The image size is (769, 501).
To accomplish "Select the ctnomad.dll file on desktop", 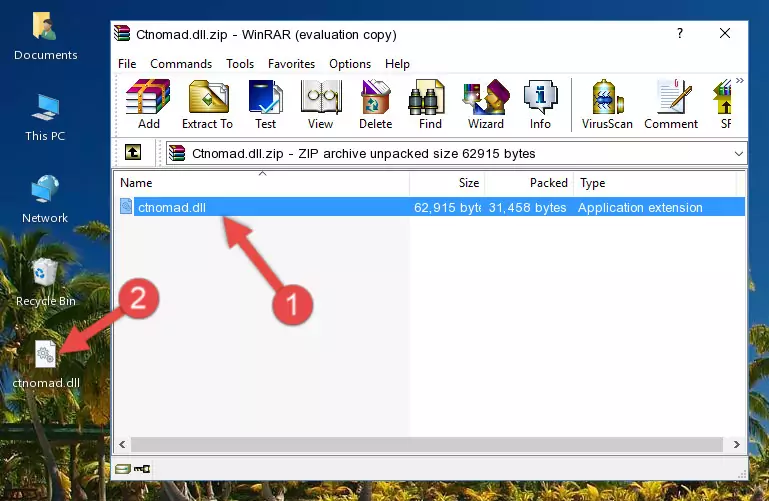I will coord(46,364).
